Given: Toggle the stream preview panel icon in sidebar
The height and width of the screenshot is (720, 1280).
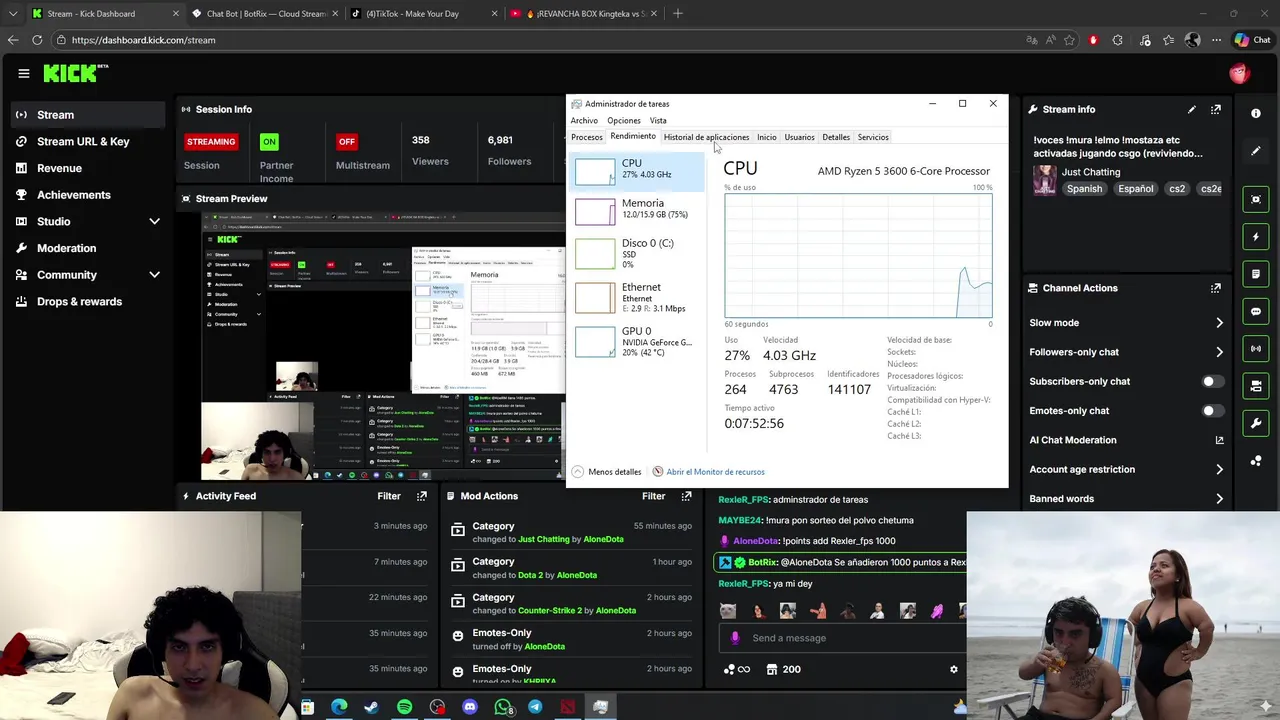Looking at the screenshot, I should 1256,199.
